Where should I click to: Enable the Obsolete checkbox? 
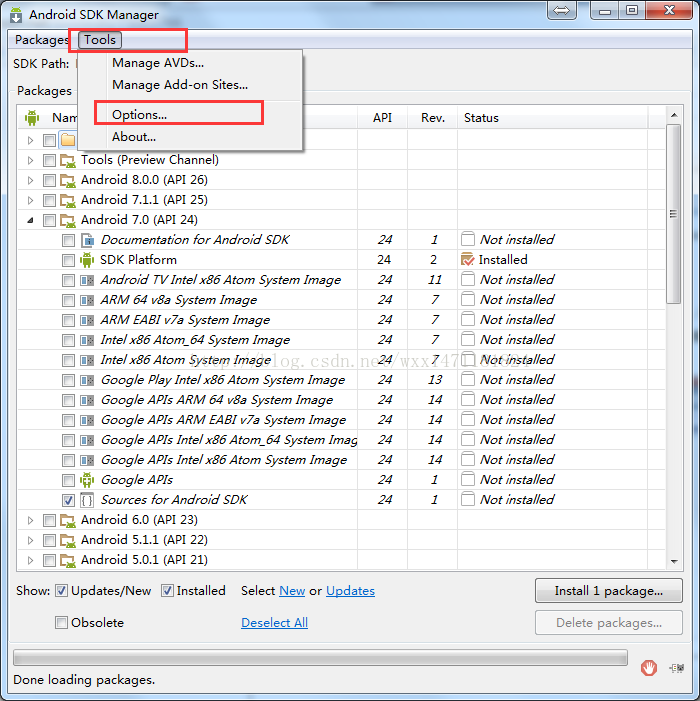[61, 622]
